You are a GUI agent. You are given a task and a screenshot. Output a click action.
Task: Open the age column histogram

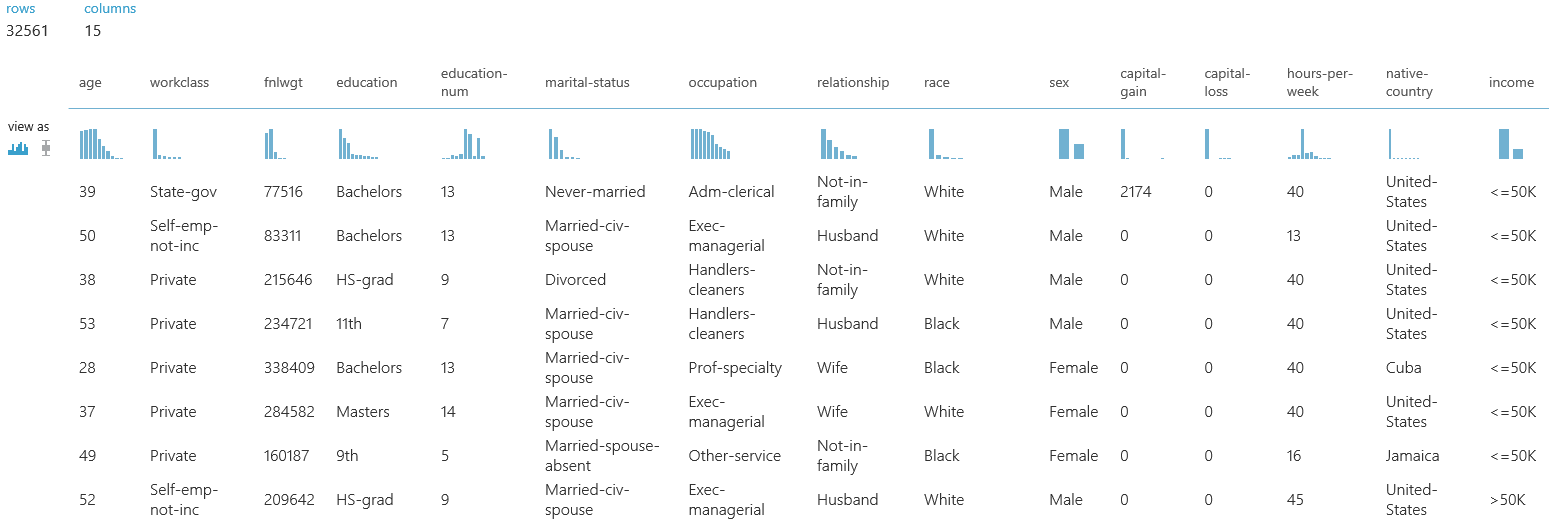pyautogui.click(x=101, y=144)
